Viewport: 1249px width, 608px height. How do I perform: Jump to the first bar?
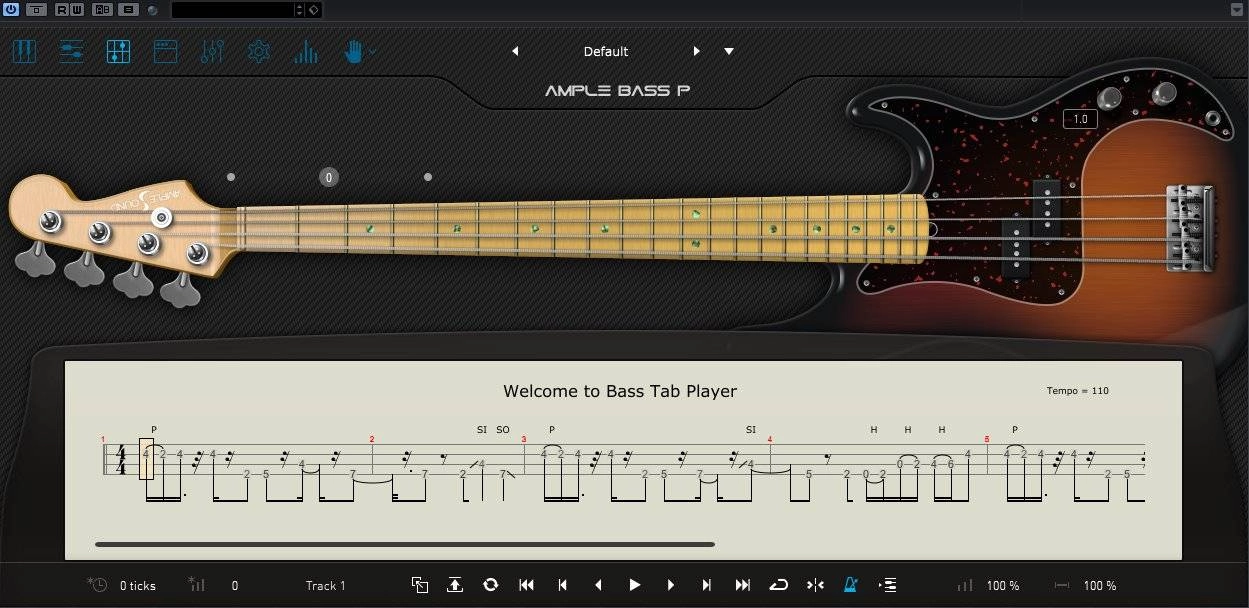(526, 585)
